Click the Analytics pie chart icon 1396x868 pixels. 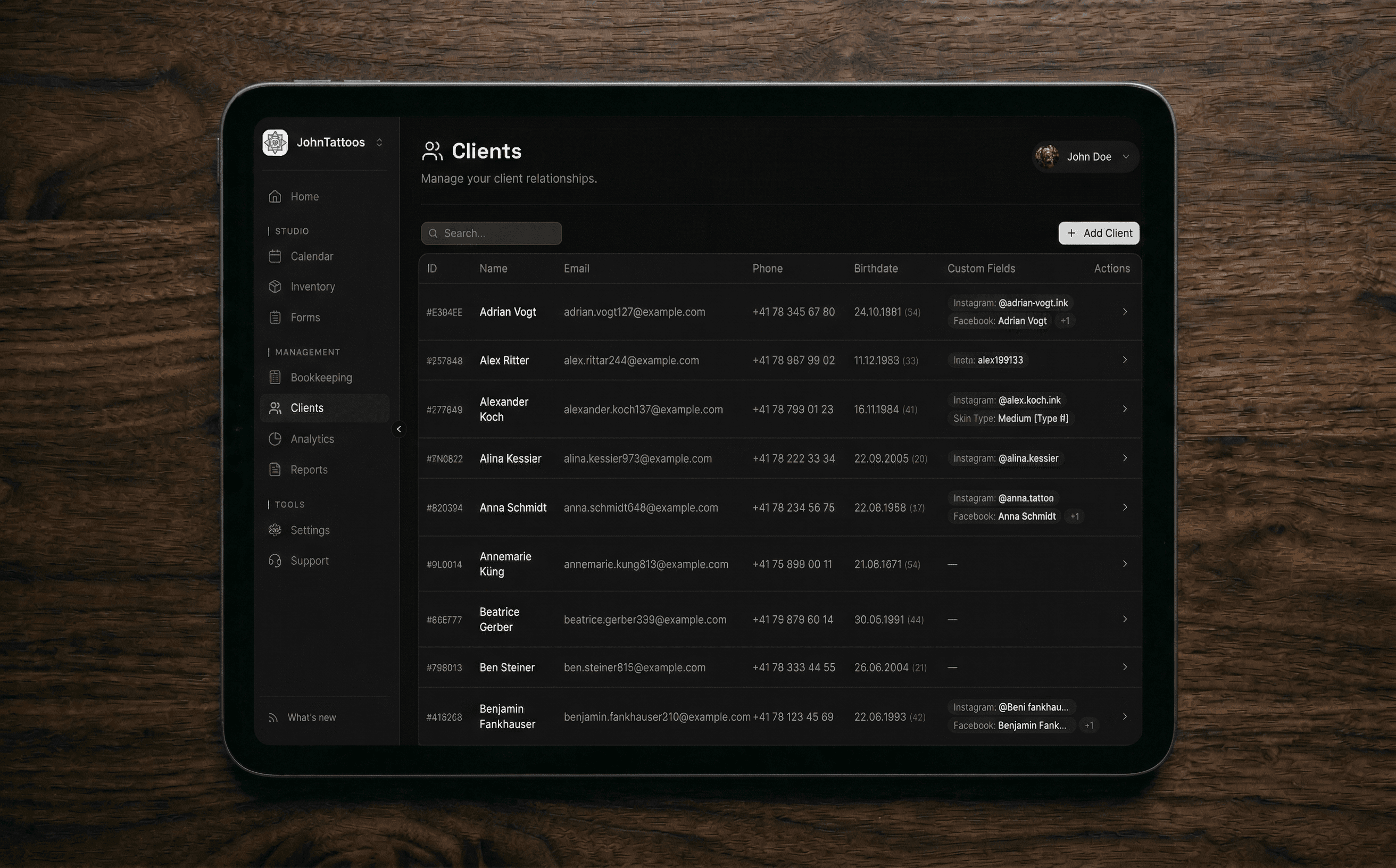point(275,439)
